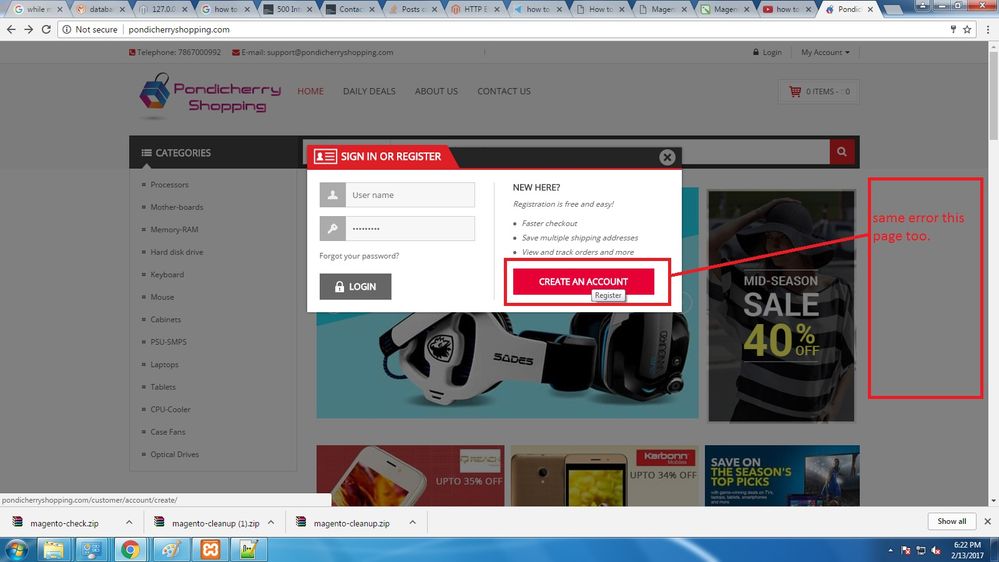Close the Sign In or Register popup

coord(667,157)
